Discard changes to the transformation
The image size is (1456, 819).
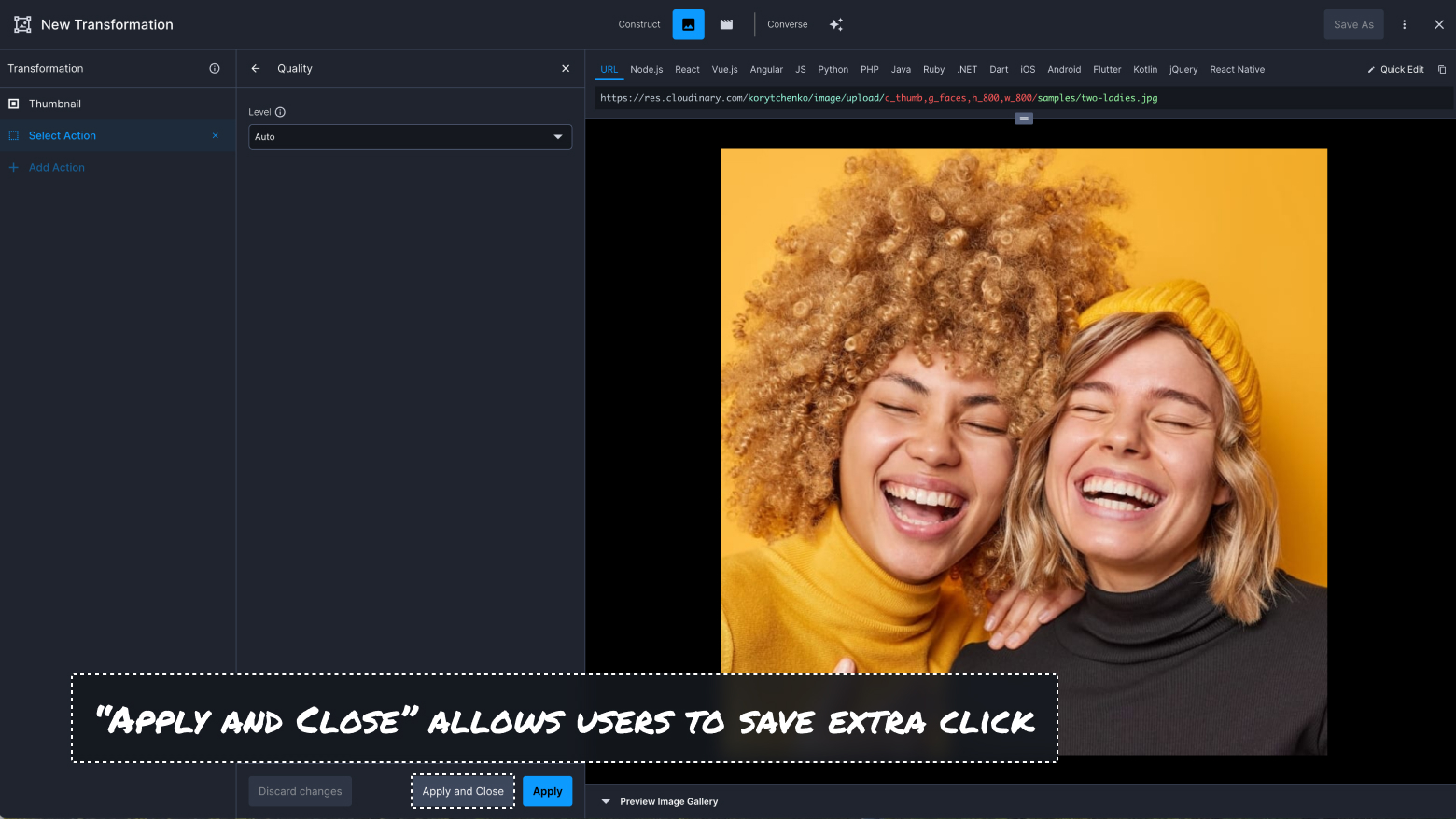(x=300, y=790)
